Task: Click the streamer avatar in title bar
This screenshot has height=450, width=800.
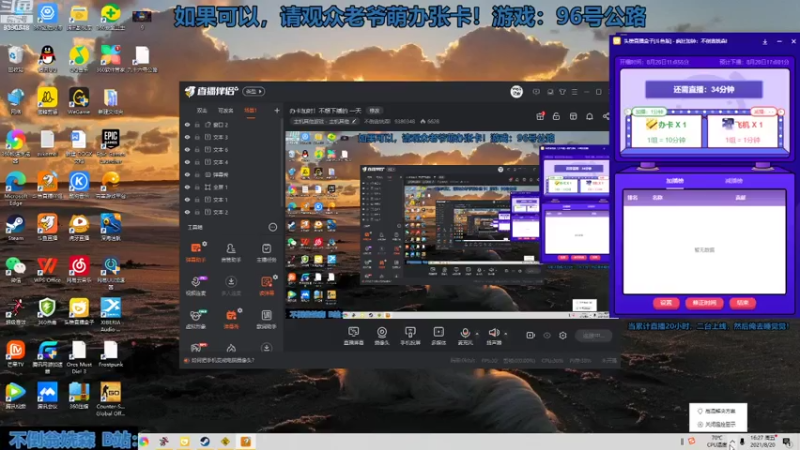Action: coord(516,92)
